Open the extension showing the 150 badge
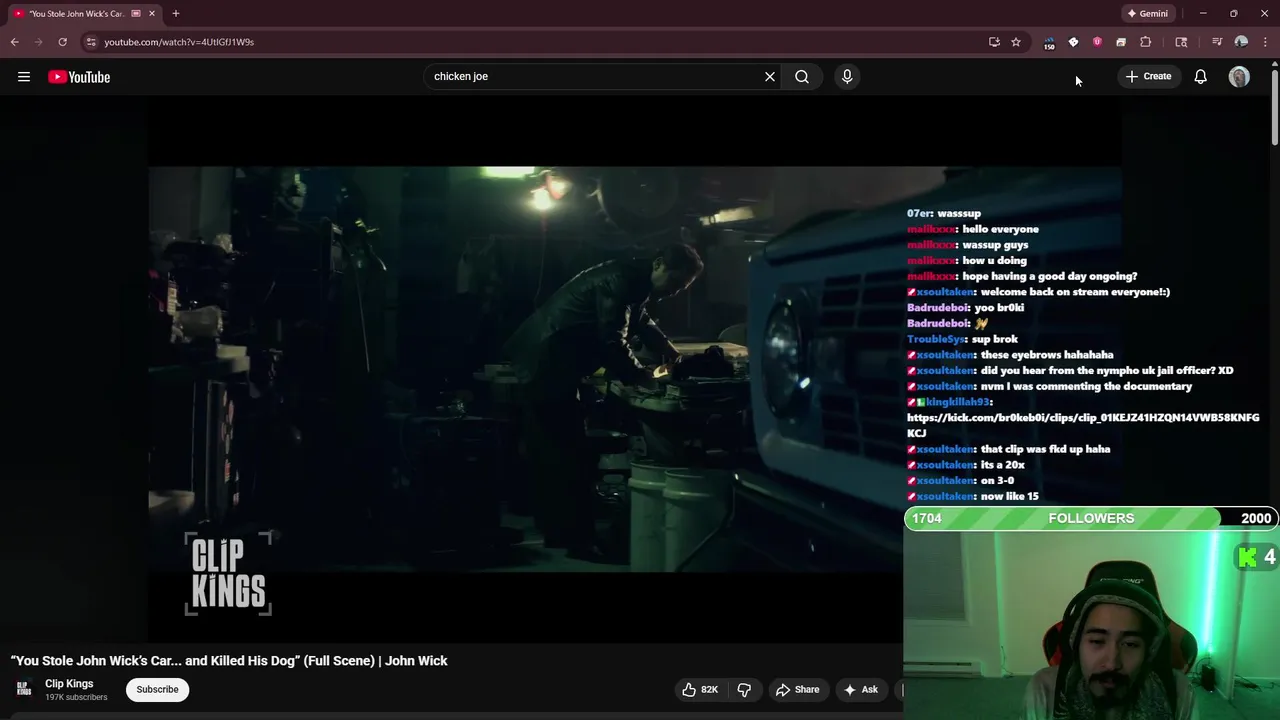1280x720 pixels. point(1049,43)
